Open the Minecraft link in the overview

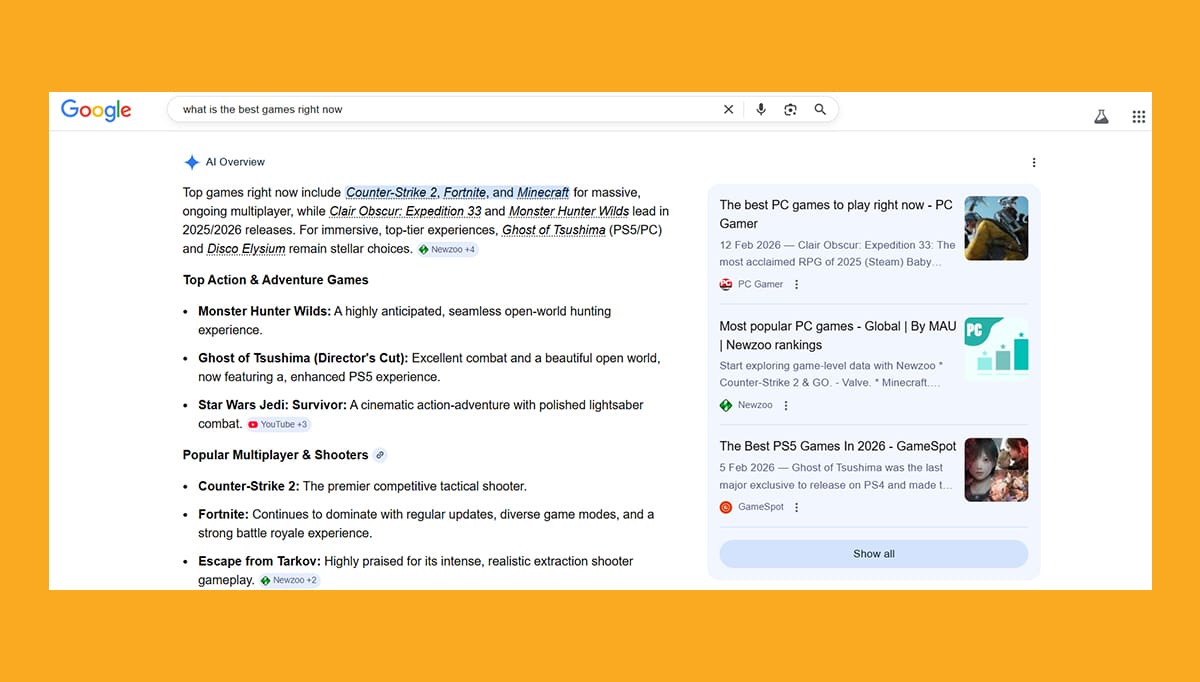pos(543,192)
